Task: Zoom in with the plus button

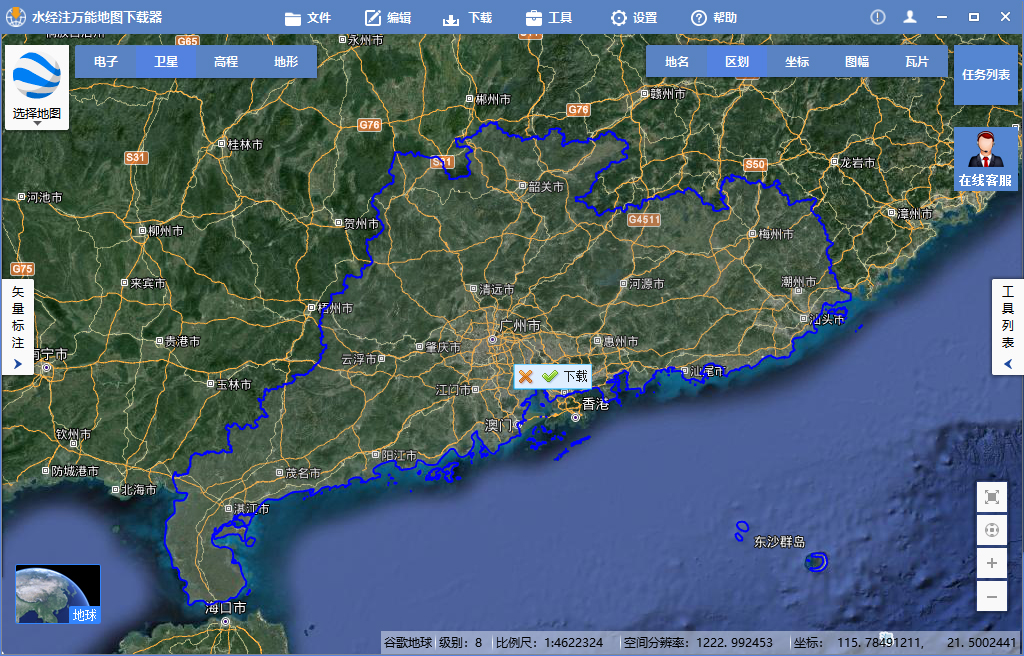Action: (x=991, y=563)
